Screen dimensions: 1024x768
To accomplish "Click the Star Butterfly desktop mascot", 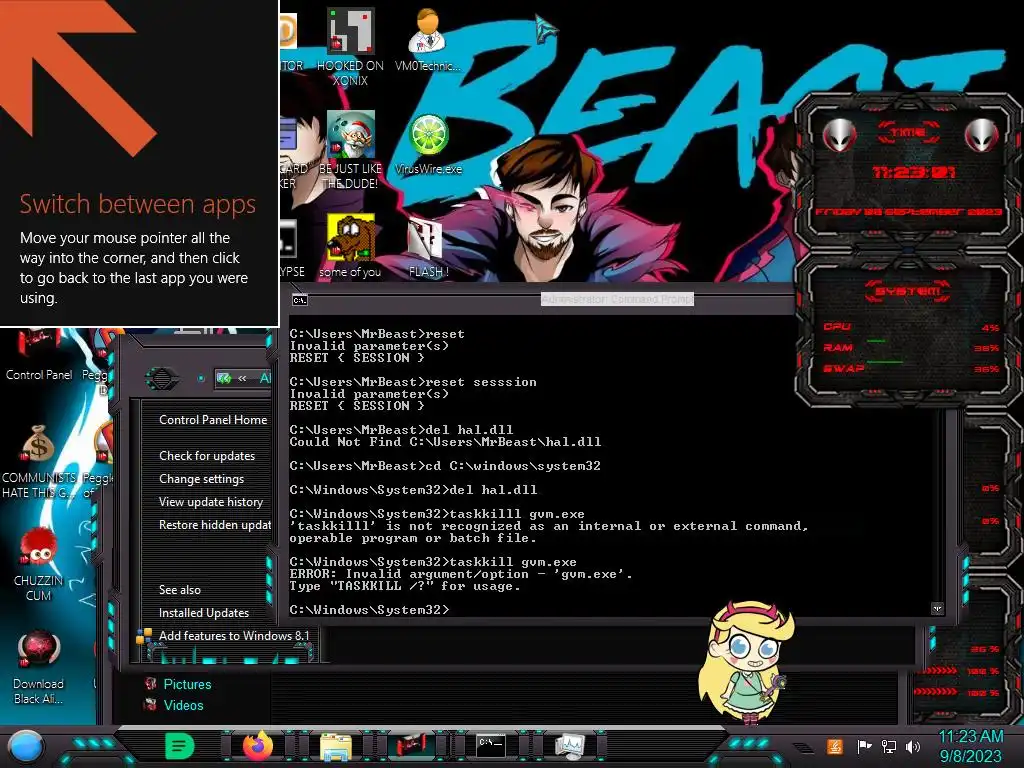I will pyautogui.click(x=745, y=662).
